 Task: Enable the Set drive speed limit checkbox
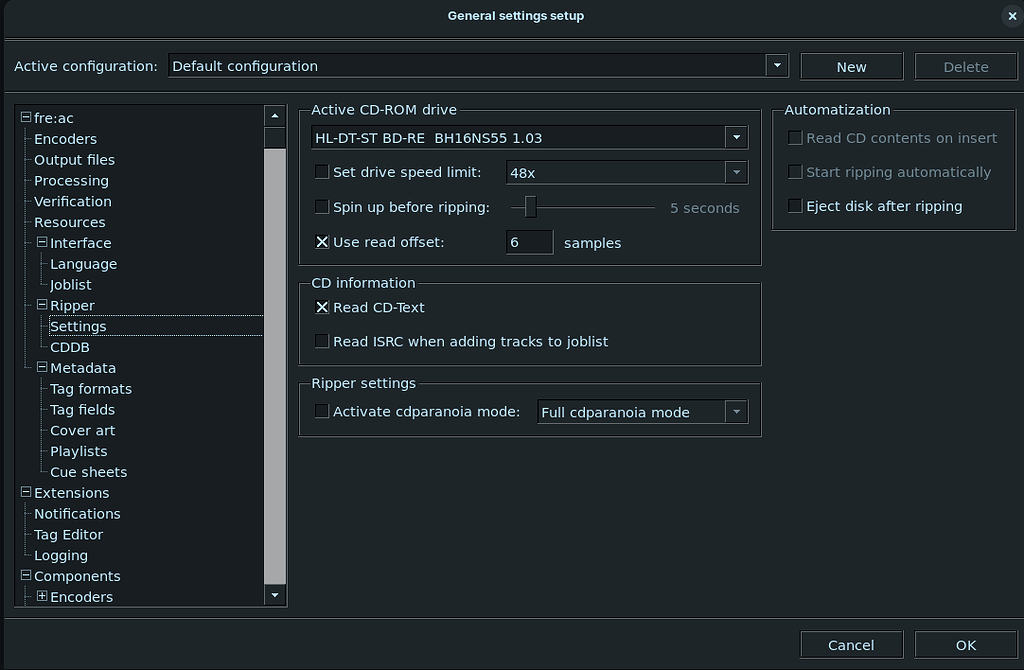(321, 172)
